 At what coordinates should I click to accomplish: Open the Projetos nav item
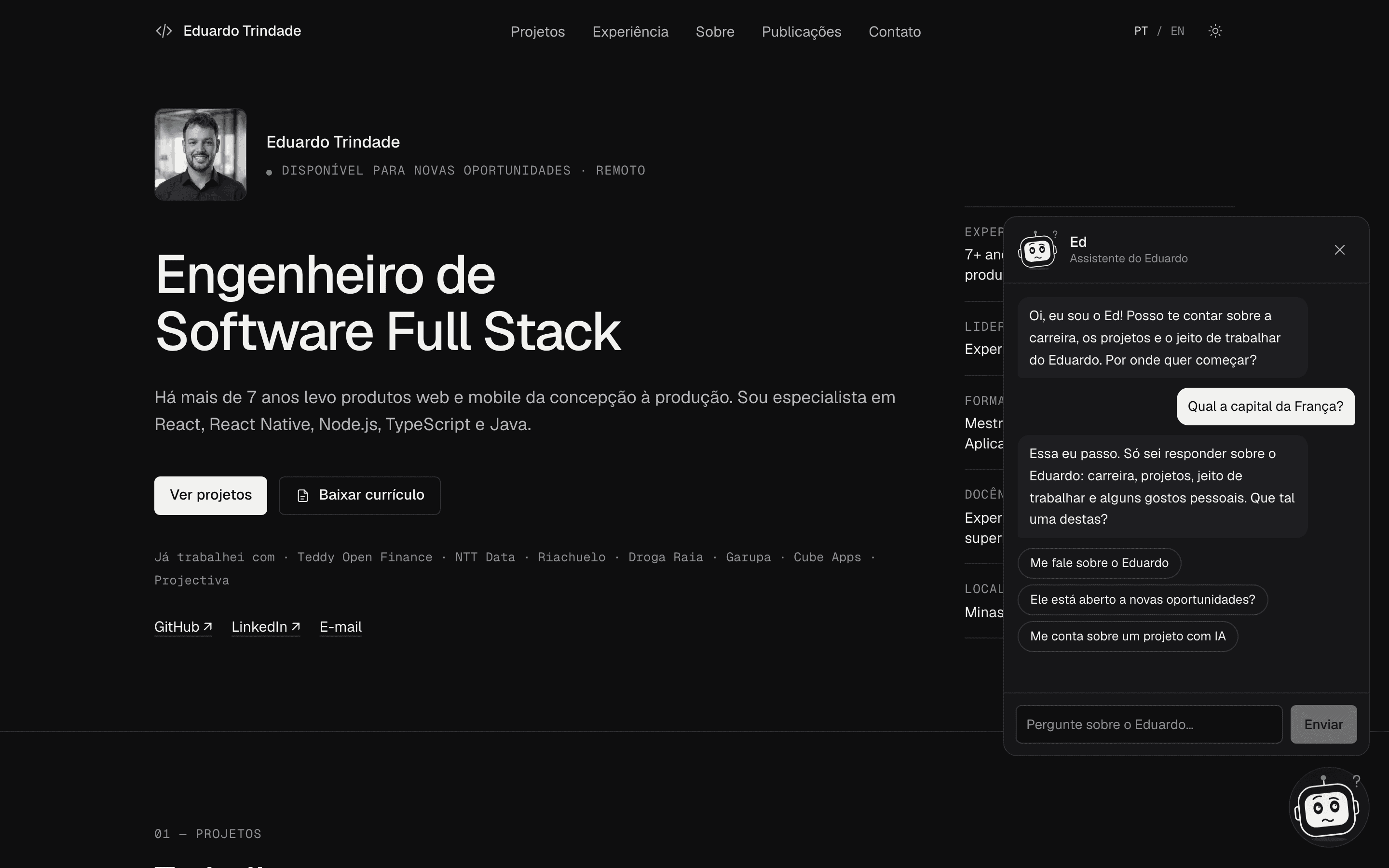538,31
